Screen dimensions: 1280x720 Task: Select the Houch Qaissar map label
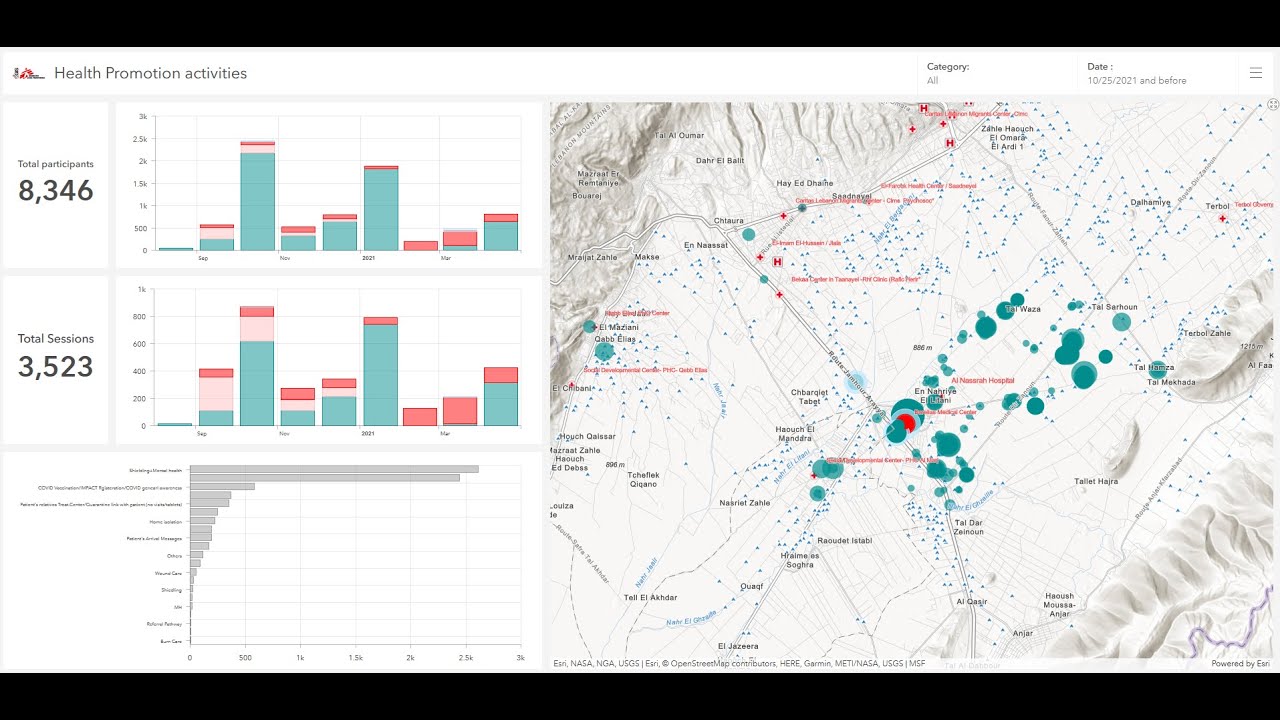[x=585, y=437]
